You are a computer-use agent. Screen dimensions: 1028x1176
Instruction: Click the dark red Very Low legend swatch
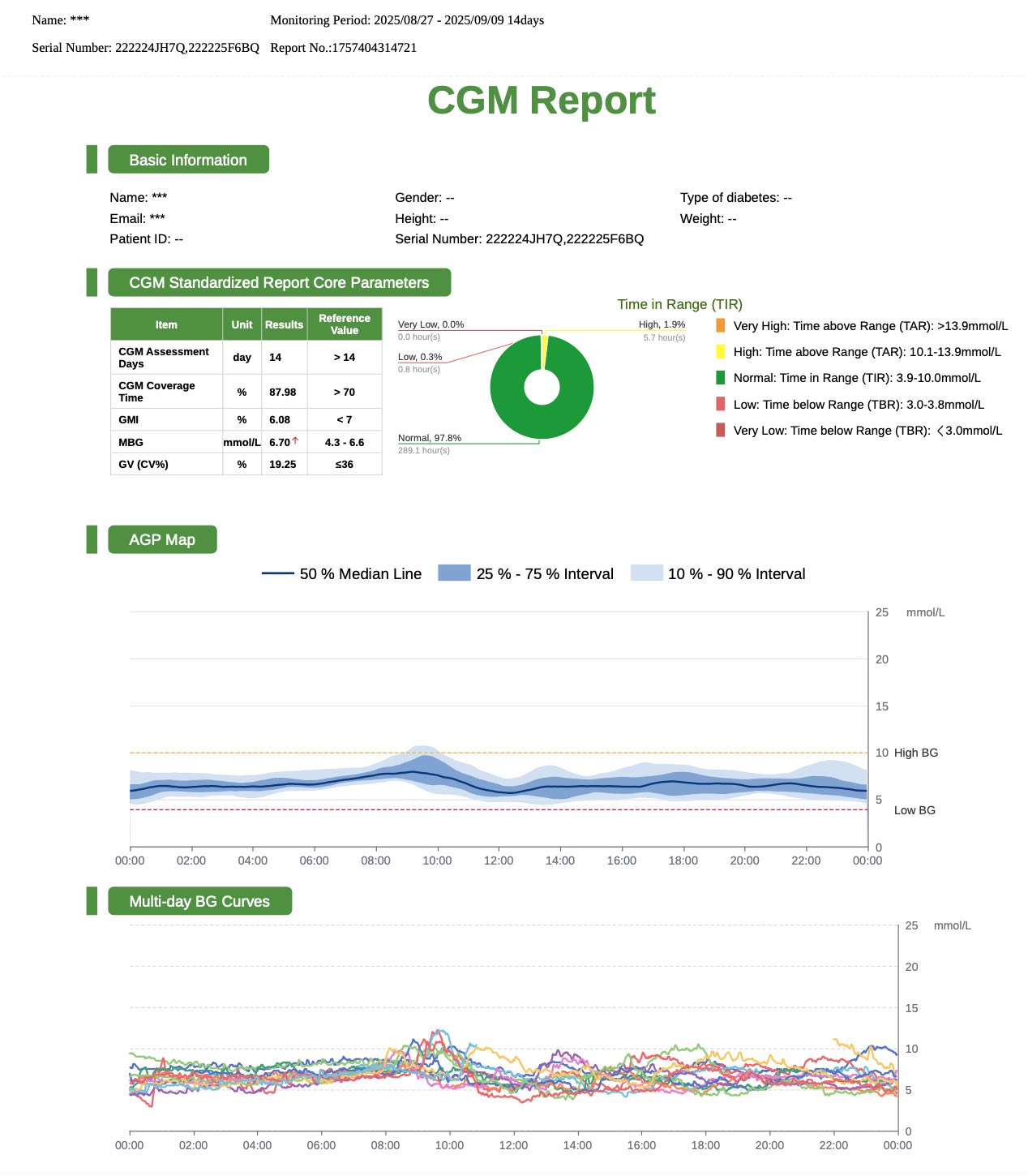coord(720,431)
